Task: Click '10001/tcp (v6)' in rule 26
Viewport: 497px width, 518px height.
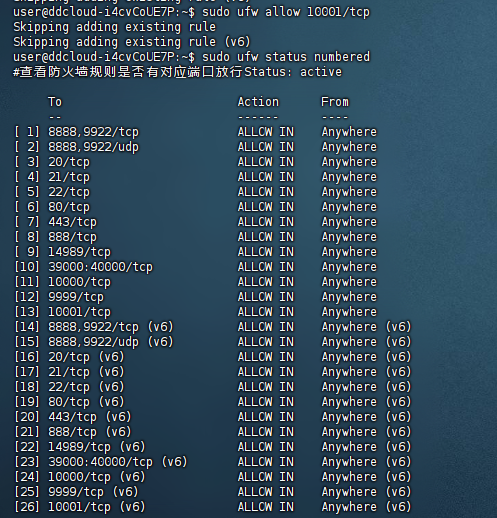Action: point(97,507)
